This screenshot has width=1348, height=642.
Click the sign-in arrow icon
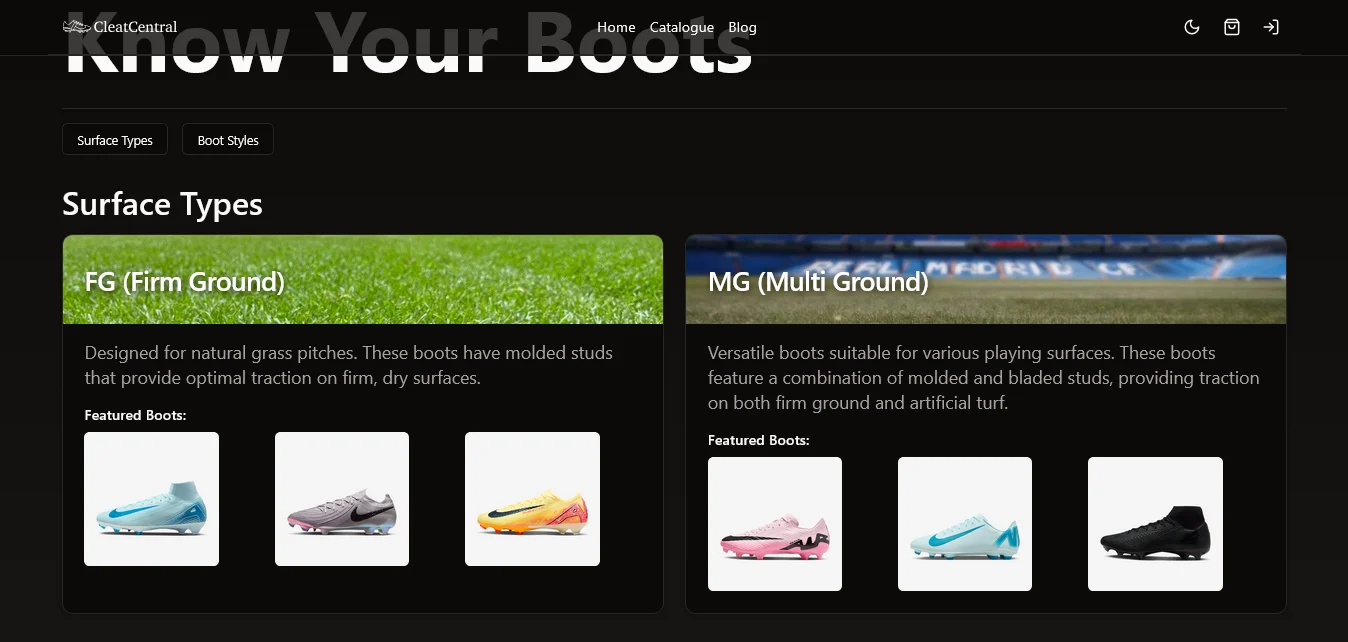click(x=1271, y=27)
